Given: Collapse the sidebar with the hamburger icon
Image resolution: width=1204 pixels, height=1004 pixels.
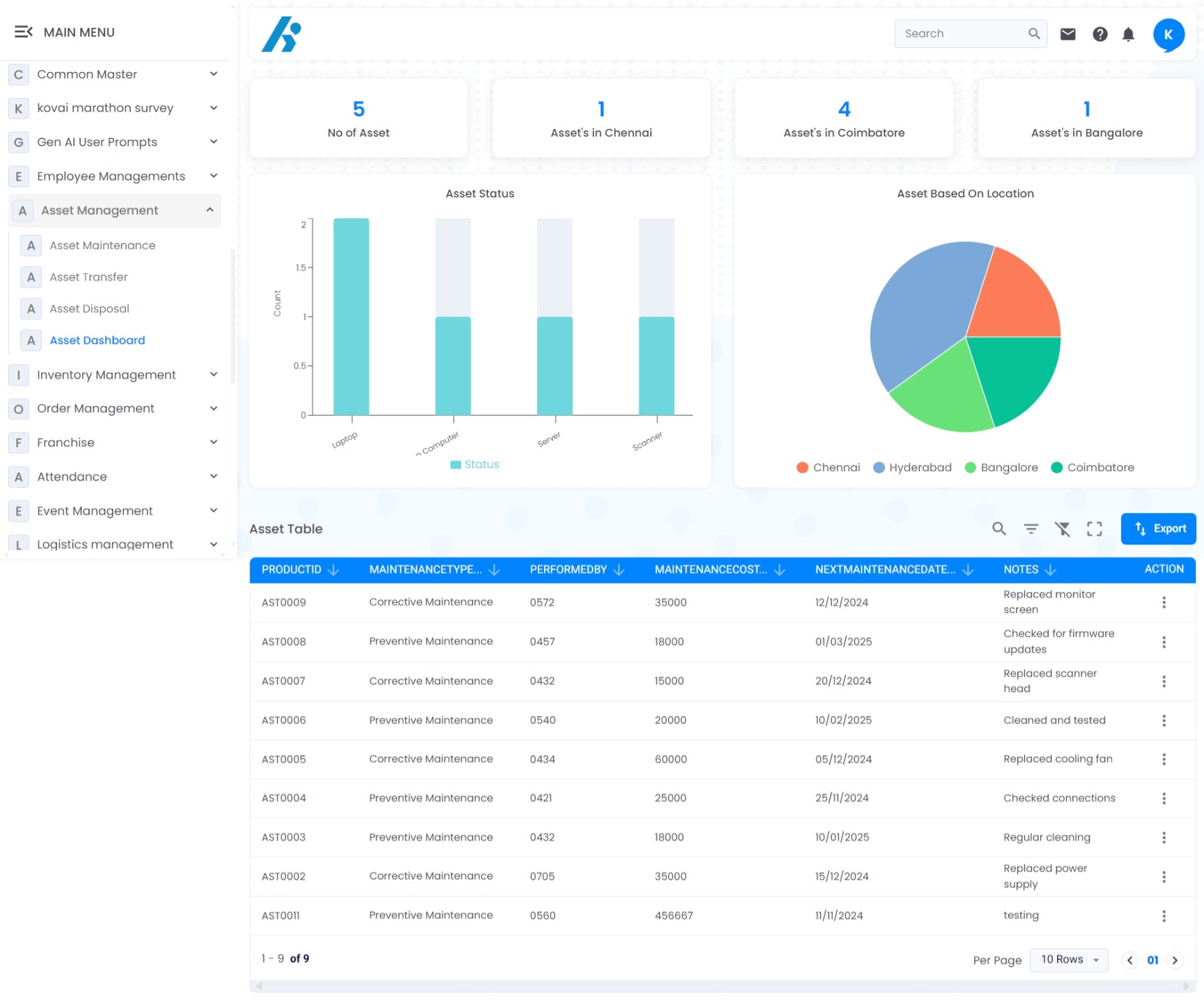Looking at the screenshot, I should pos(24,31).
